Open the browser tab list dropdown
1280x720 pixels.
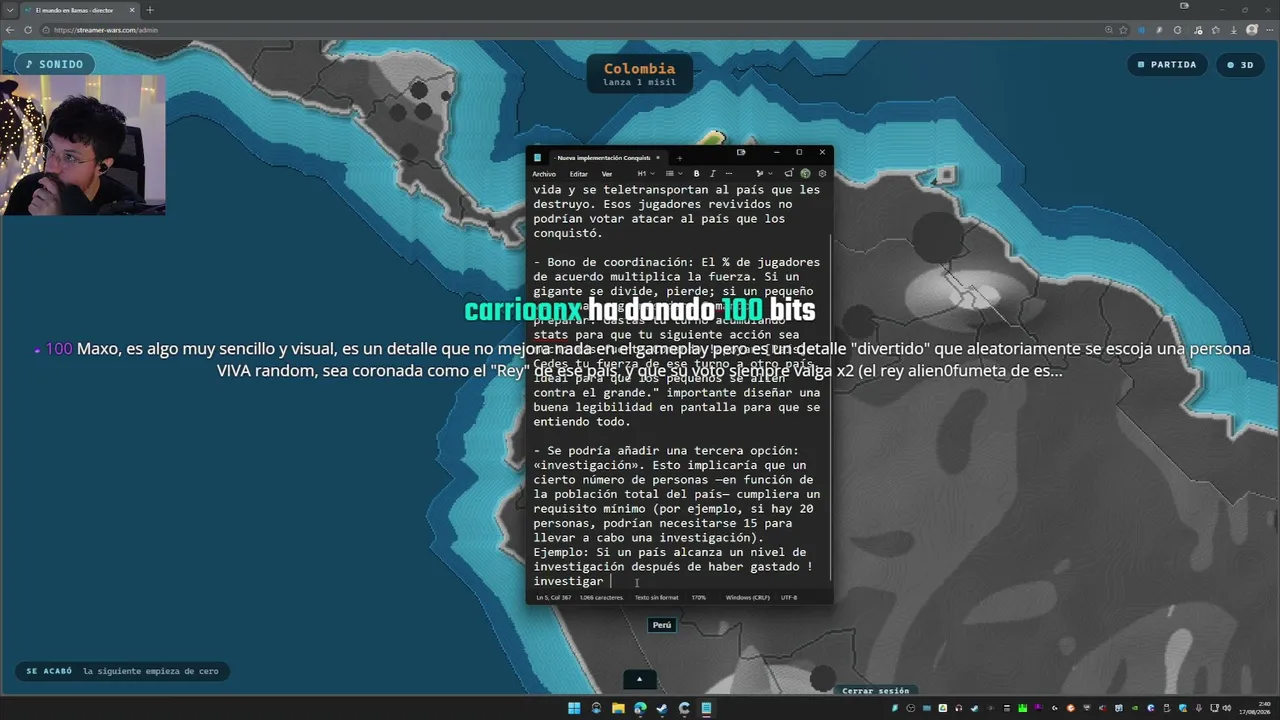click(9, 10)
